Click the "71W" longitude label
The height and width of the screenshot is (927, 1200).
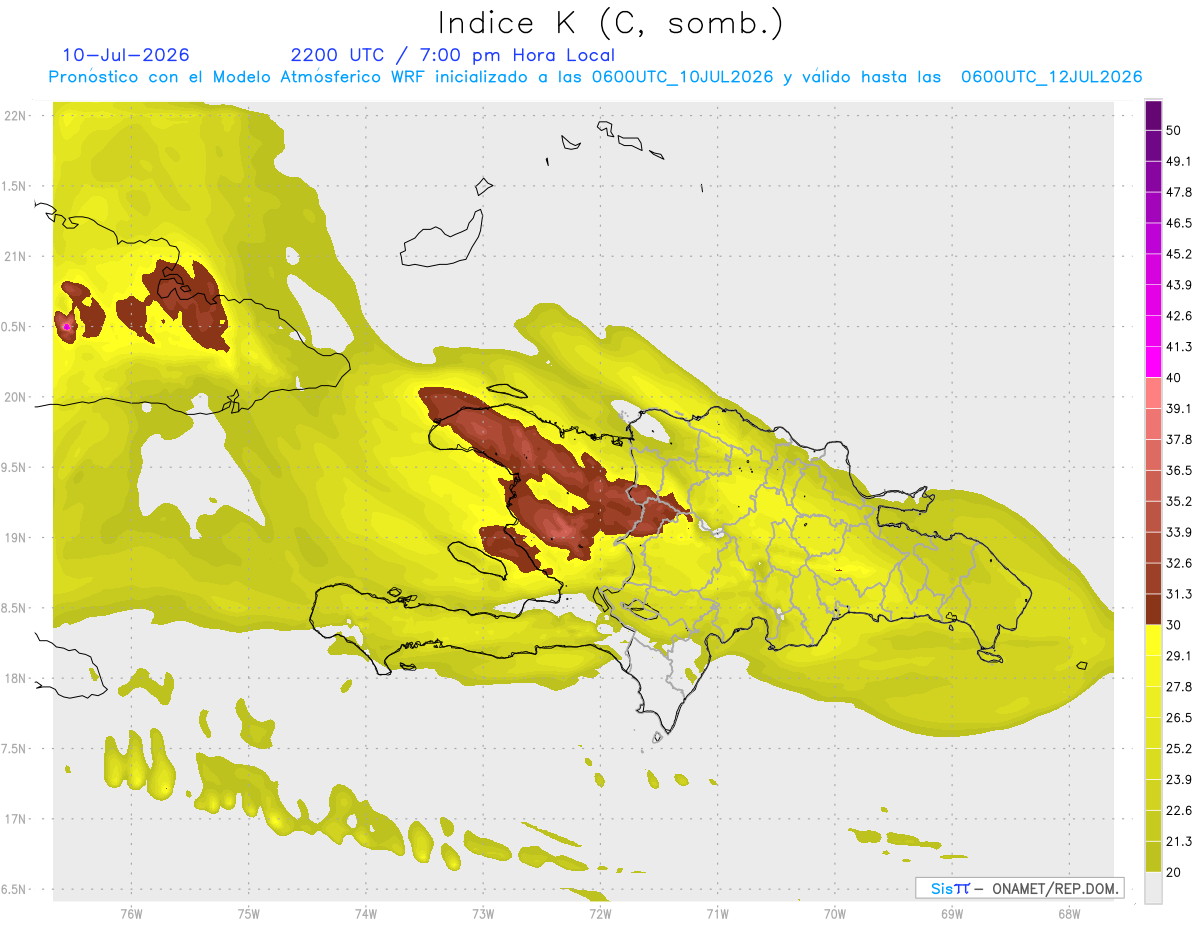point(717,913)
